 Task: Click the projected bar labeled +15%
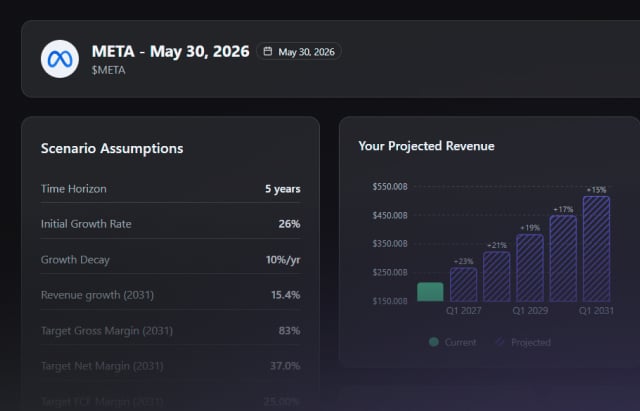click(596, 249)
